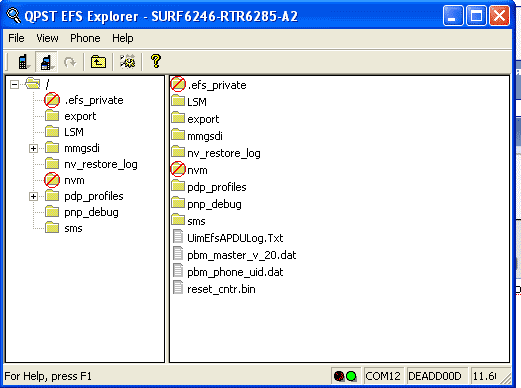The height and width of the screenshot is (388, 521).
Task: Click the open root folder icon in tree
Action: point(33,84)
